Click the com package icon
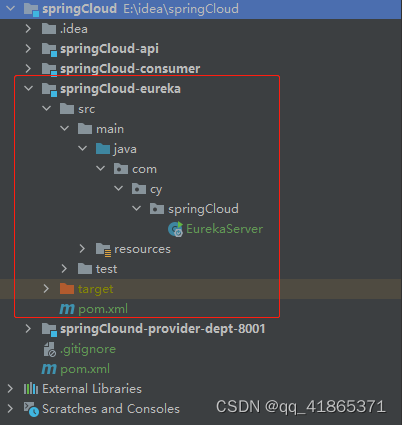Viewport: 402px width, 425px height. click(121, 169)
